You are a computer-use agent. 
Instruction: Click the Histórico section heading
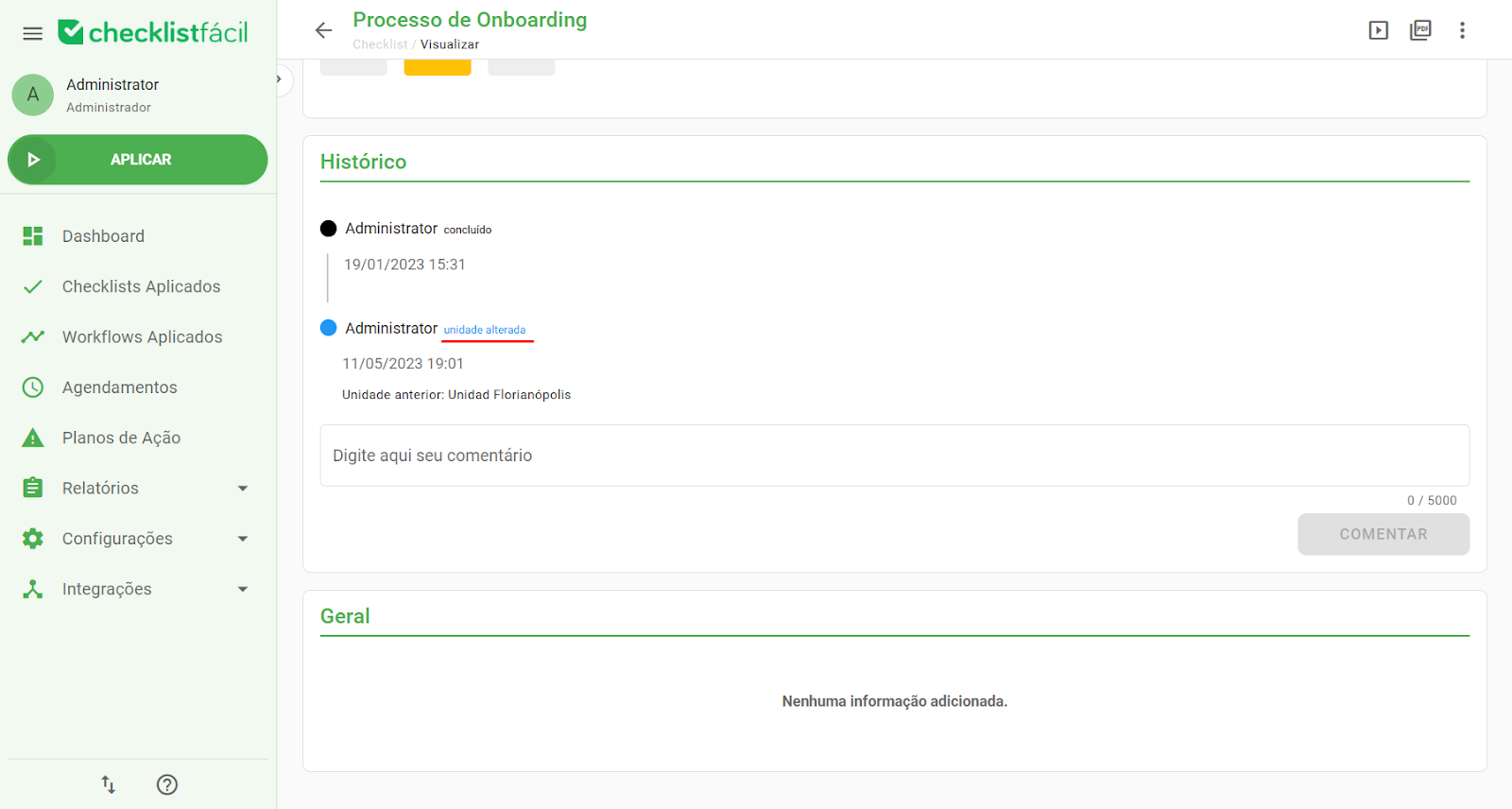click(363, 162)
